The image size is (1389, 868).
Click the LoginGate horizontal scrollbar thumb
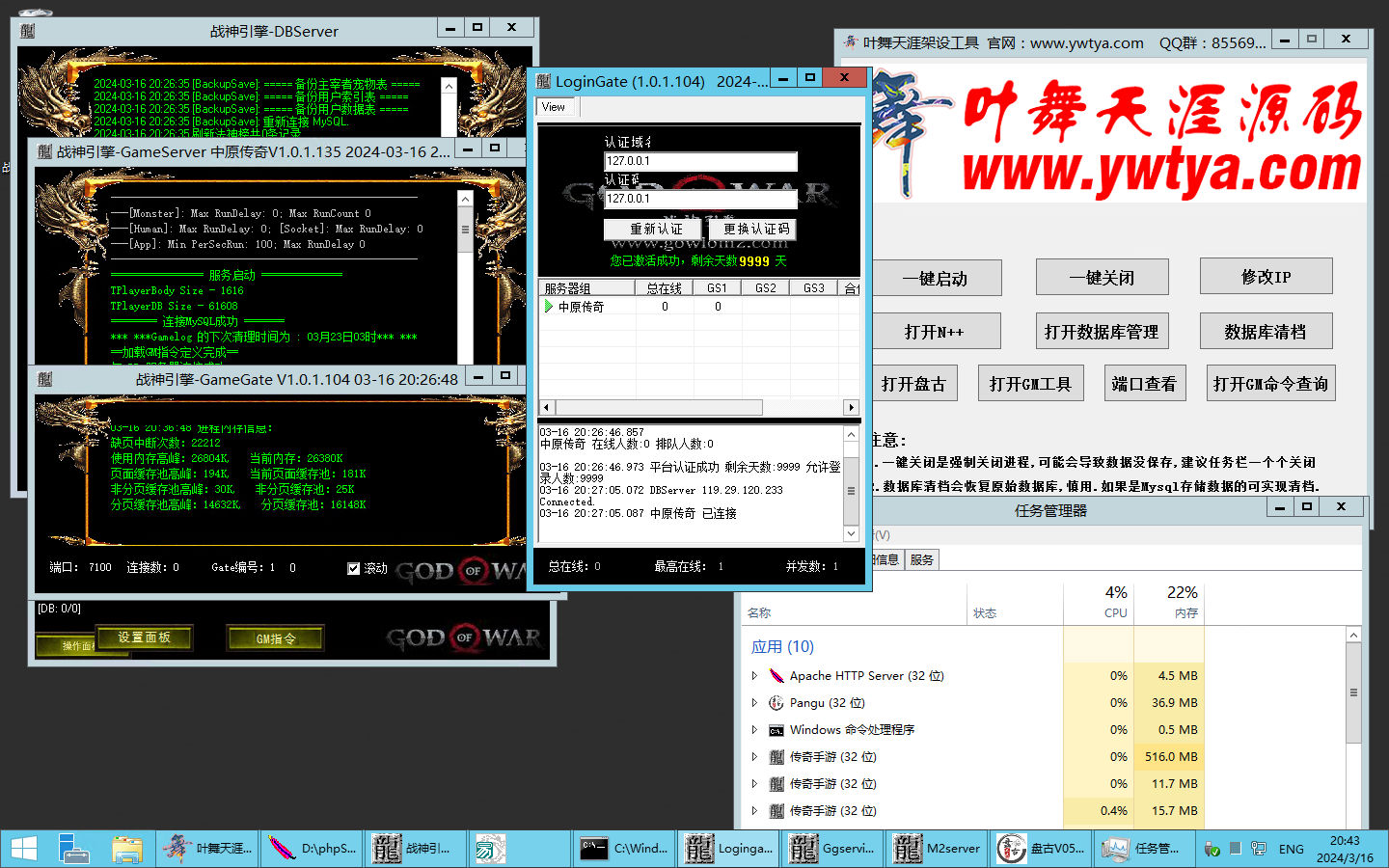pos(659,407)
